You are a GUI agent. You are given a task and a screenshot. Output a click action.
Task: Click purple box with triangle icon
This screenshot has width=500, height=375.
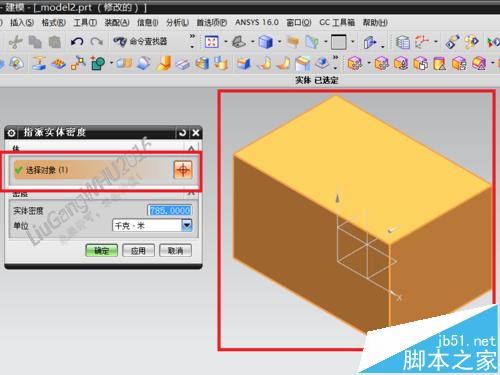tap(440, 63)
